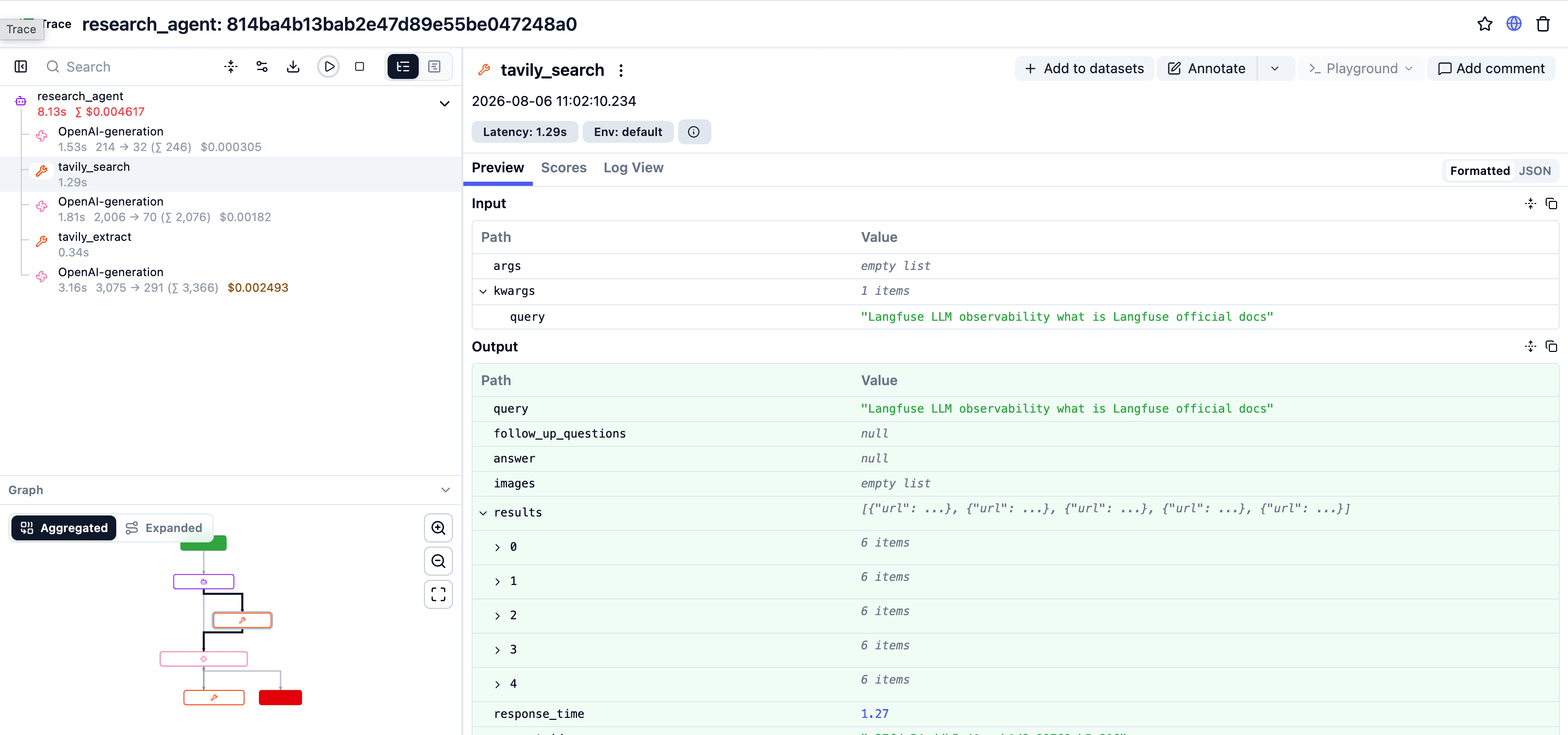
Task: Click the collapse-all icon in tree toolbar
Action: (x=231, y=66)
